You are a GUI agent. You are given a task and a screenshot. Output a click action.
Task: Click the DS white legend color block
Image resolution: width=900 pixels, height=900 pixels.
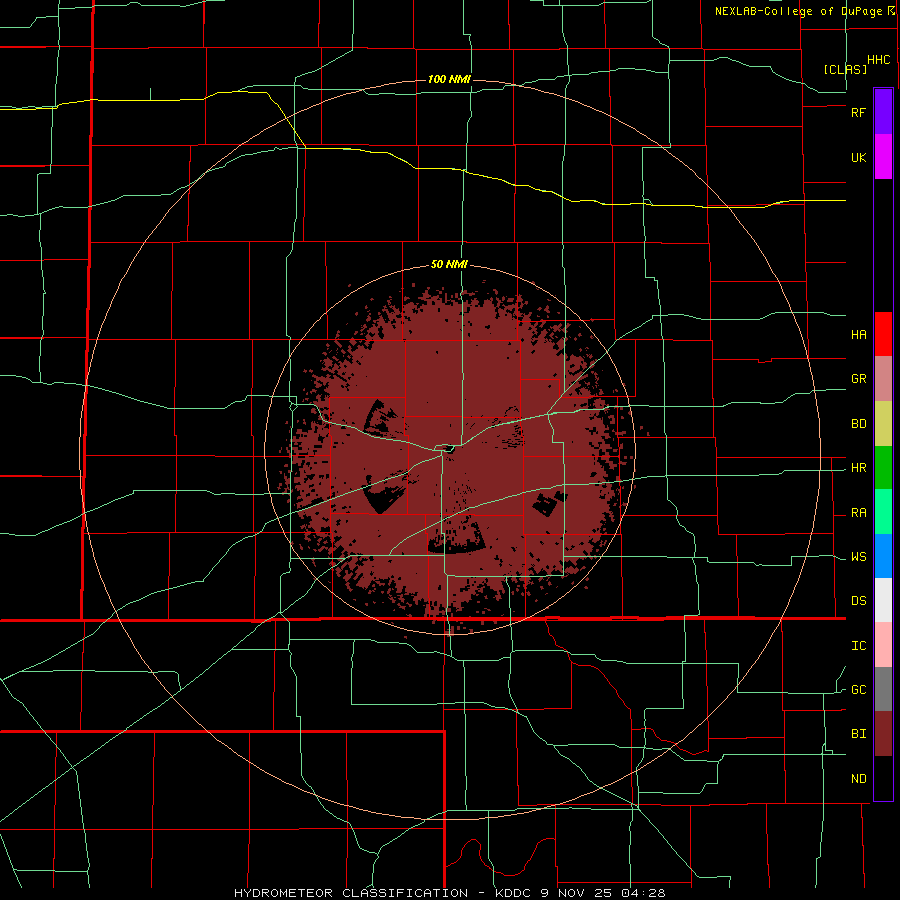883,600
